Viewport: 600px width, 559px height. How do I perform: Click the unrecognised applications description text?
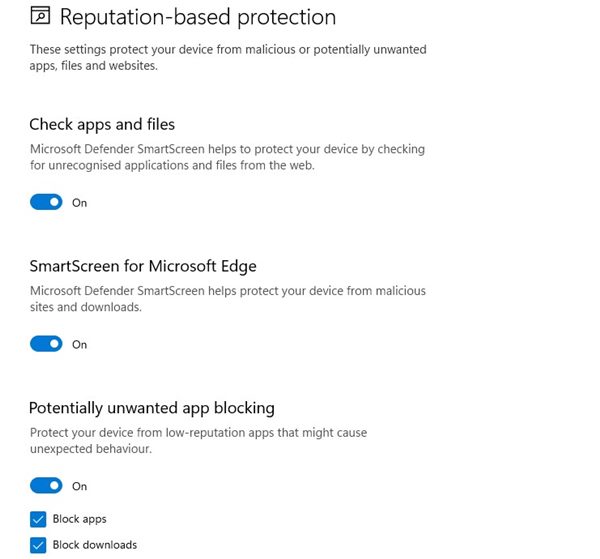[172, 165]
